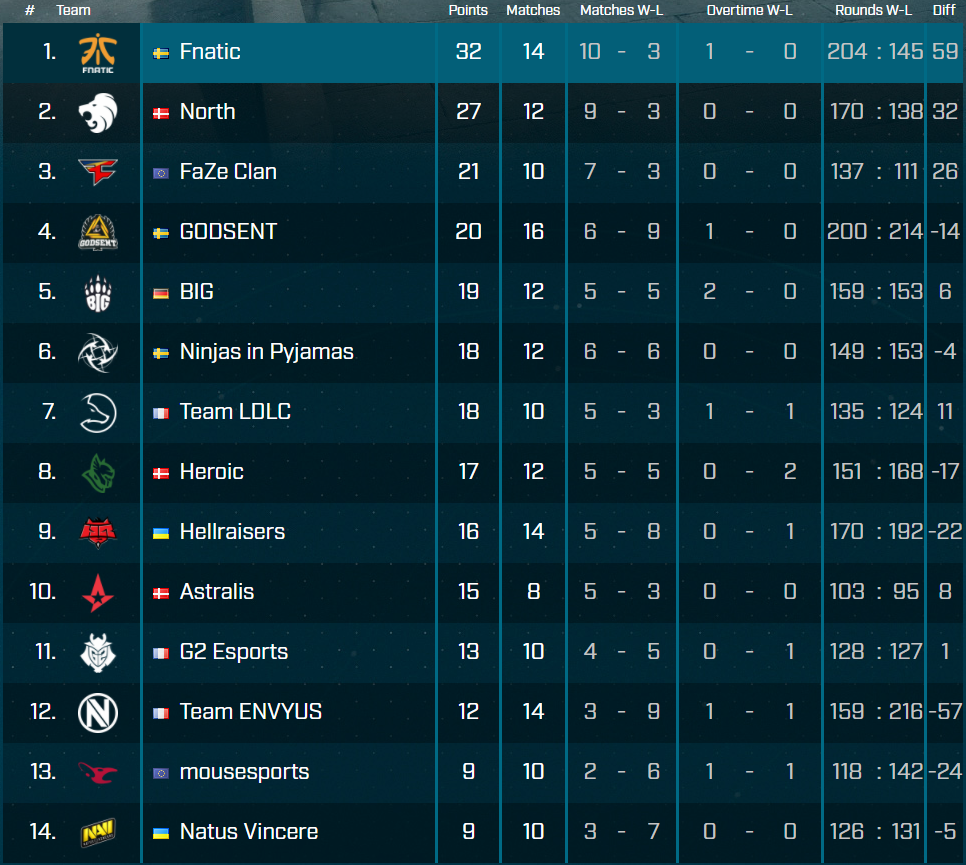
Task: Click the Danish flag beside North
Action: tap(161, 113)
